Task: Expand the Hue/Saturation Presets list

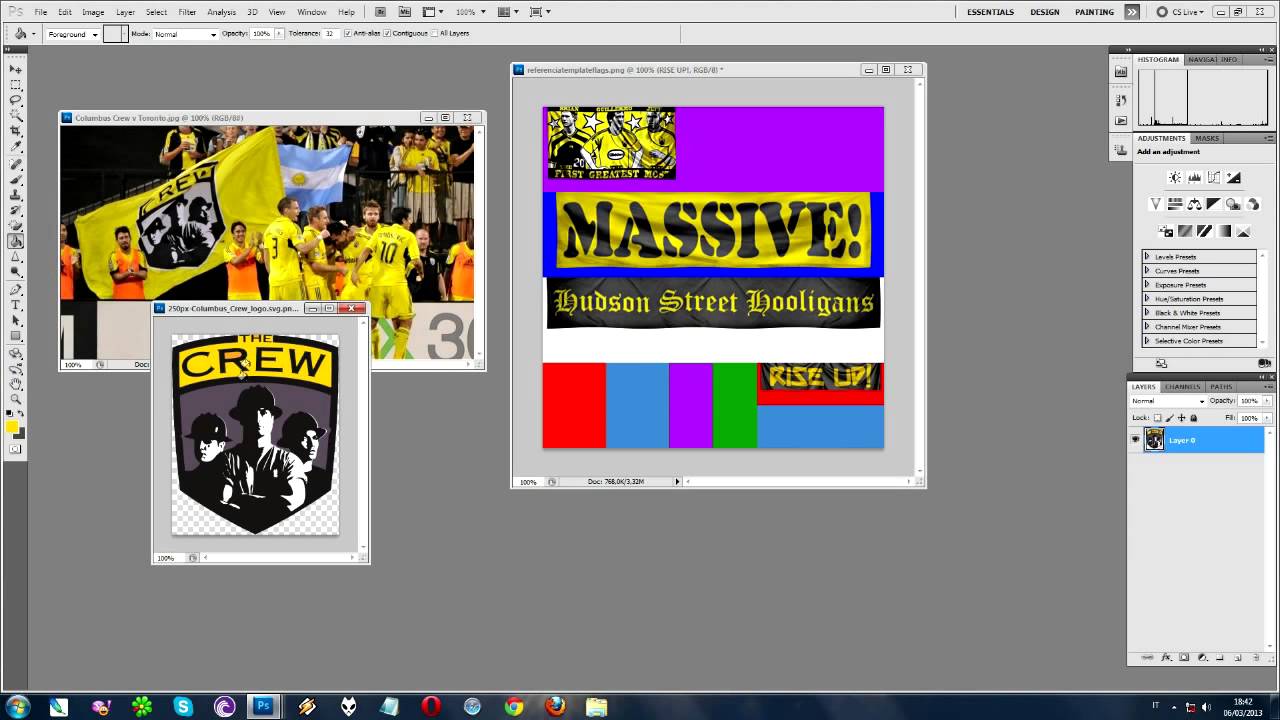Action: (1147, 299)
